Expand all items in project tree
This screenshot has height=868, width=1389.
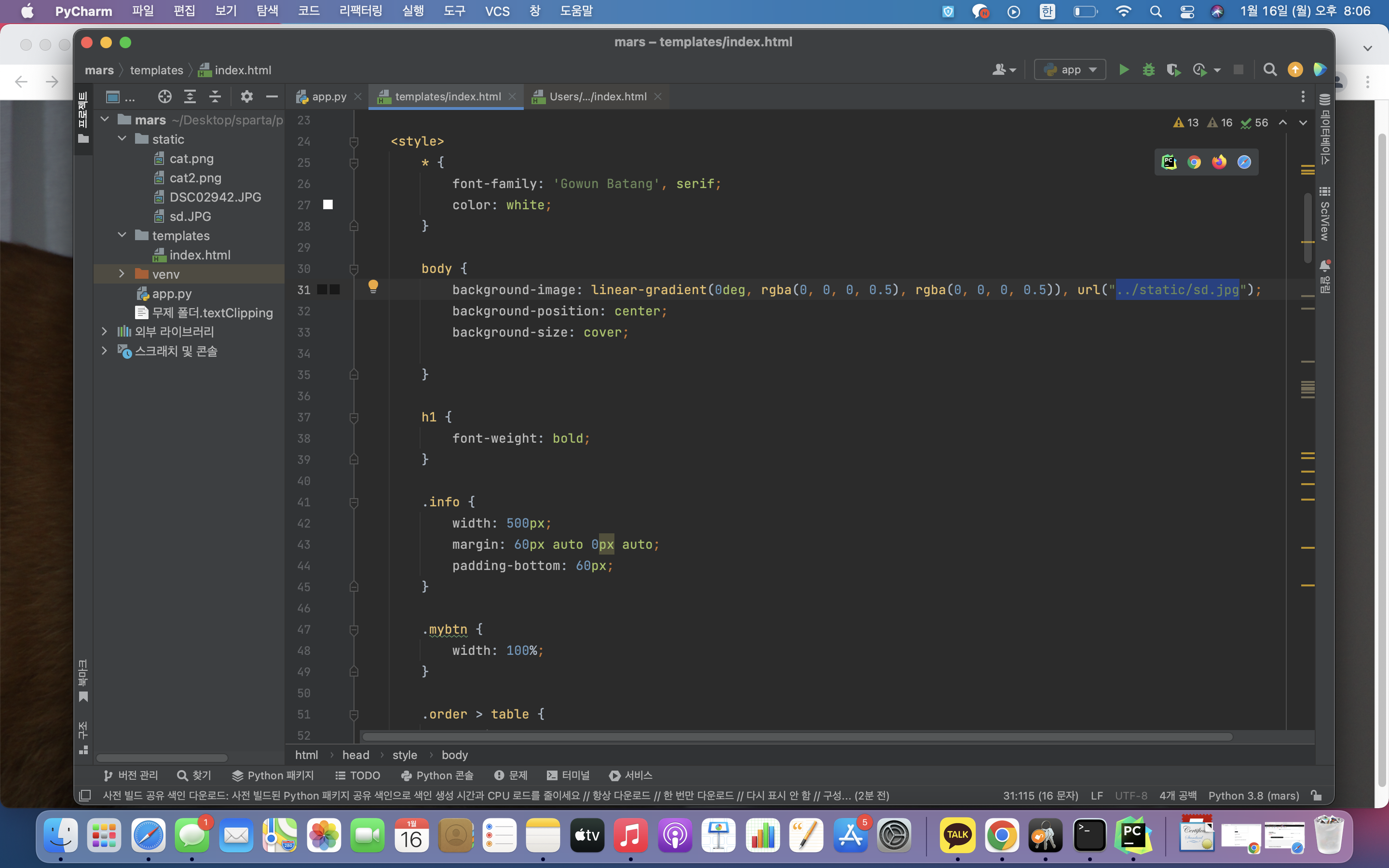[190, 96]
